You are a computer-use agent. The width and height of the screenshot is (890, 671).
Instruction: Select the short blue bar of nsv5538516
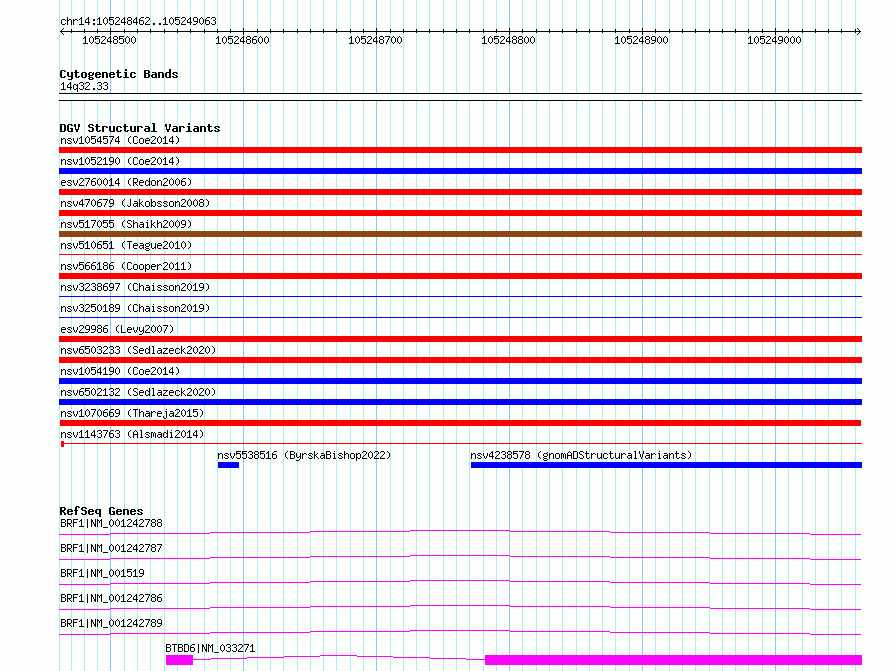coord(228,465)
